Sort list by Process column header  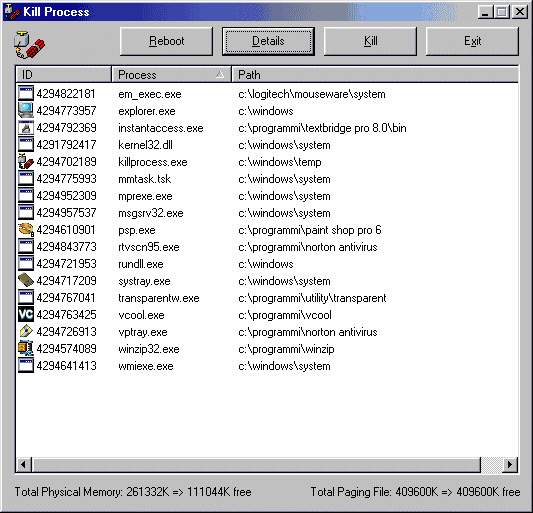171,74
